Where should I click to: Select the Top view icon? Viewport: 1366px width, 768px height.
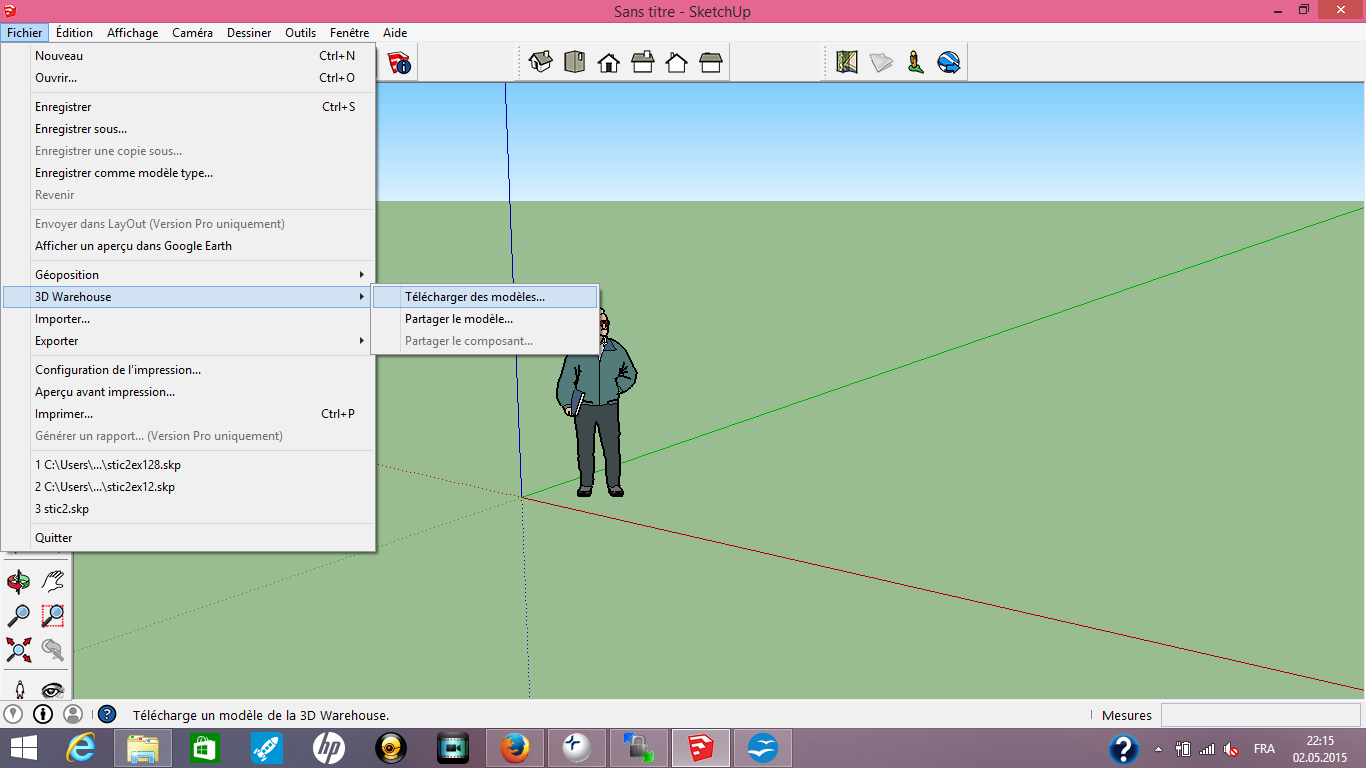point(574,62)
